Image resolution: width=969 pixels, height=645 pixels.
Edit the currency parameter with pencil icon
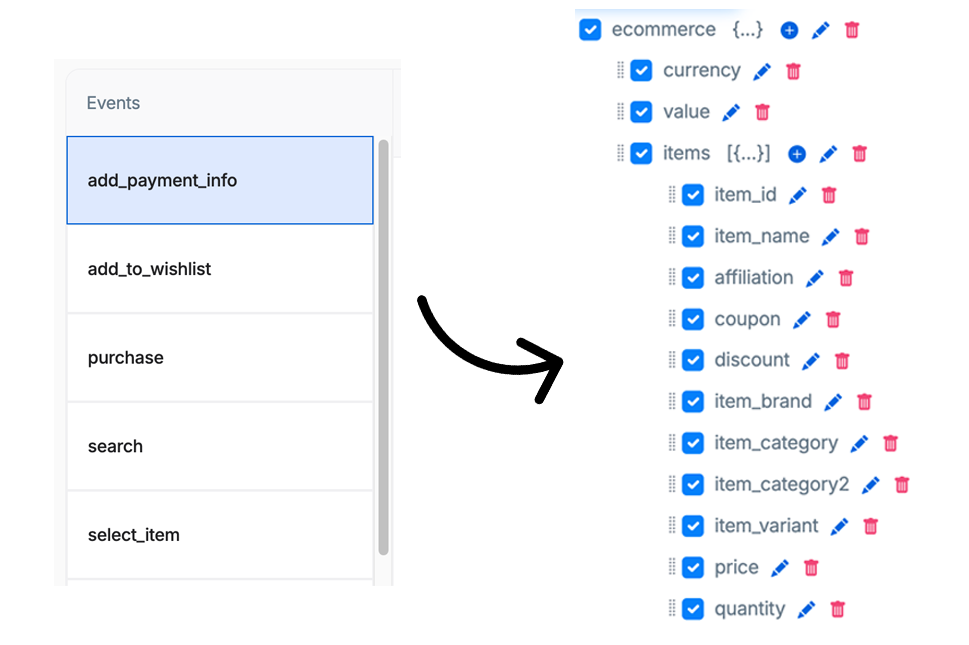pyautogui.click(x=762, y=71)
